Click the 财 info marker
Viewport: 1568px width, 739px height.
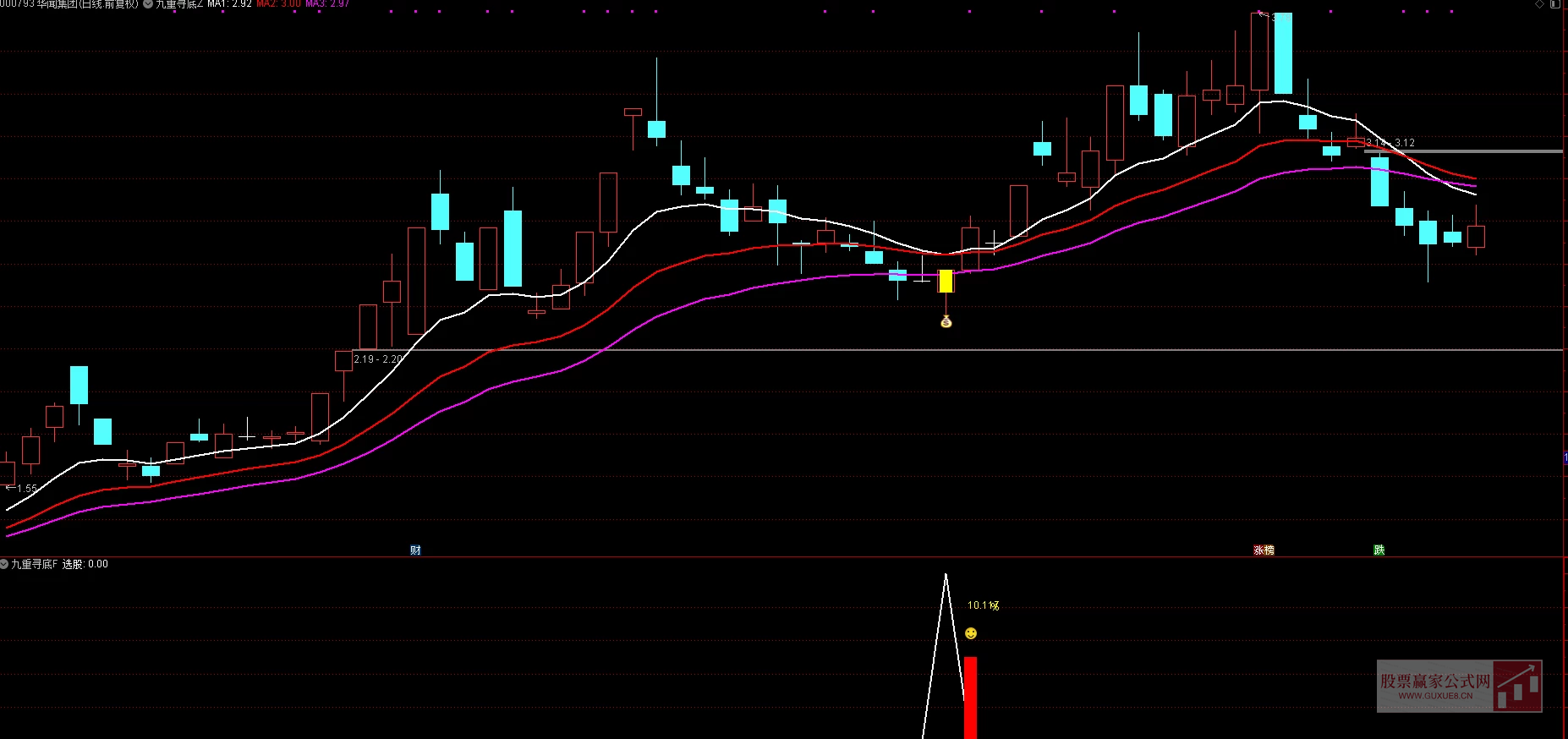tap(415, 550)
